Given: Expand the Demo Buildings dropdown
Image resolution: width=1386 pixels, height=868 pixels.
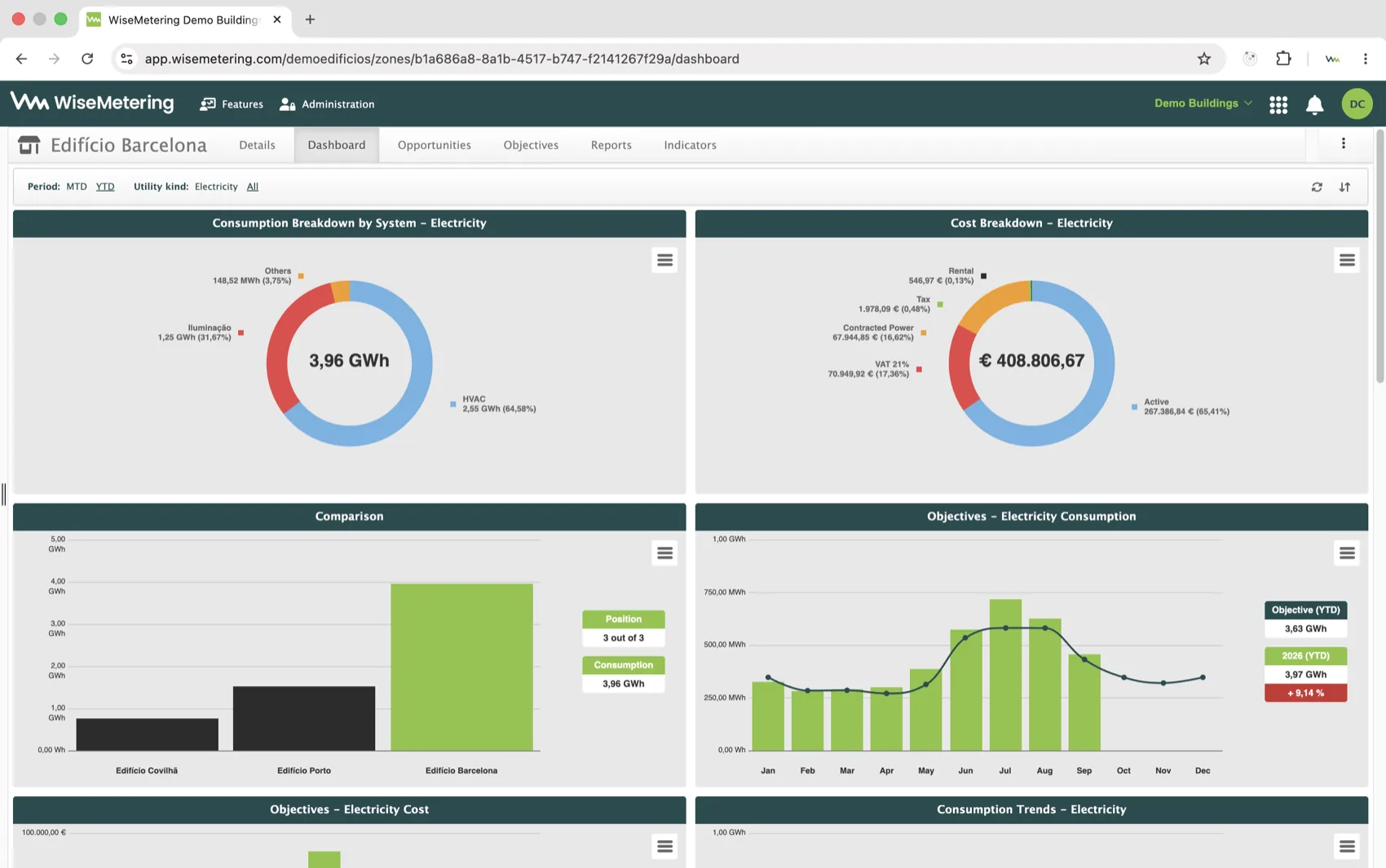Looking at the screenshot, I should click(1203, 104).
